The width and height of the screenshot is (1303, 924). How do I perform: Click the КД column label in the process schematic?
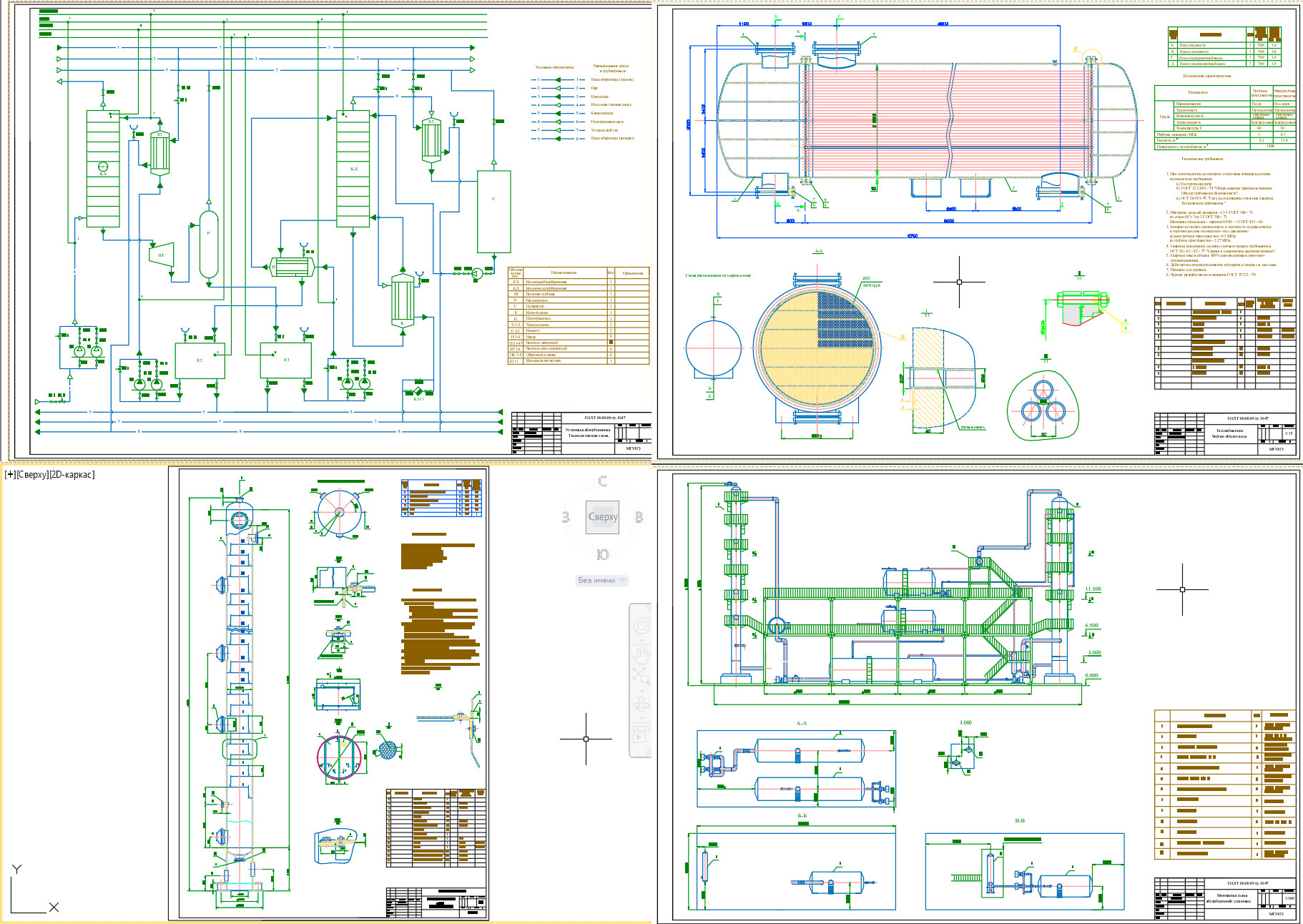coord(354,169)
